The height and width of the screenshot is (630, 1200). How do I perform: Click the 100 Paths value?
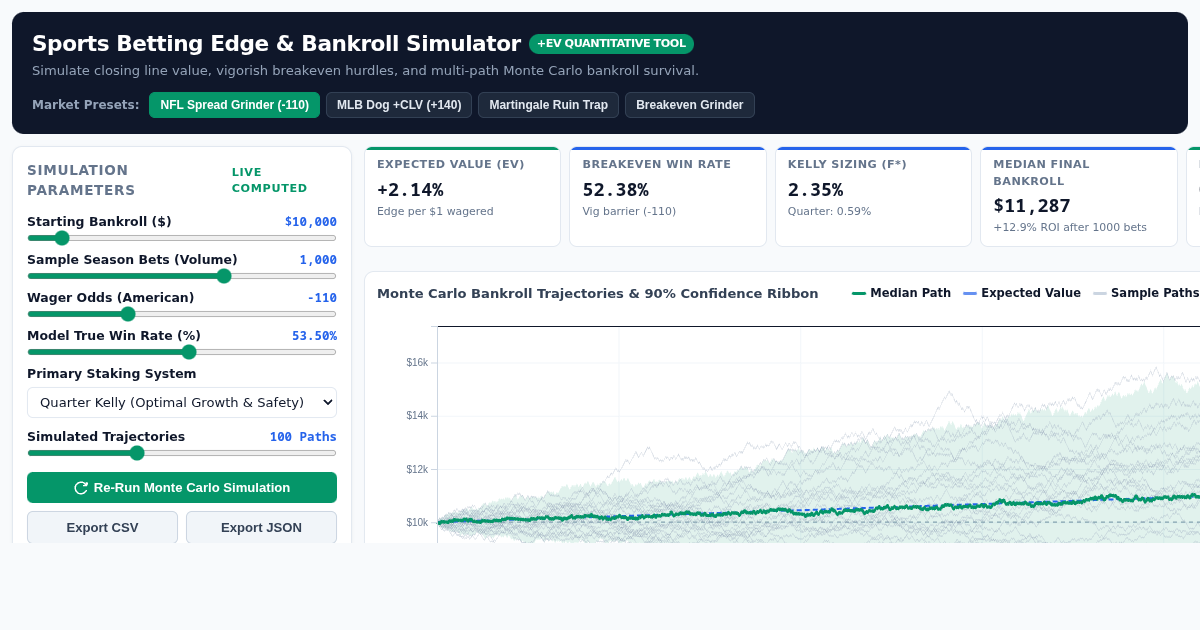pos(303,437)
